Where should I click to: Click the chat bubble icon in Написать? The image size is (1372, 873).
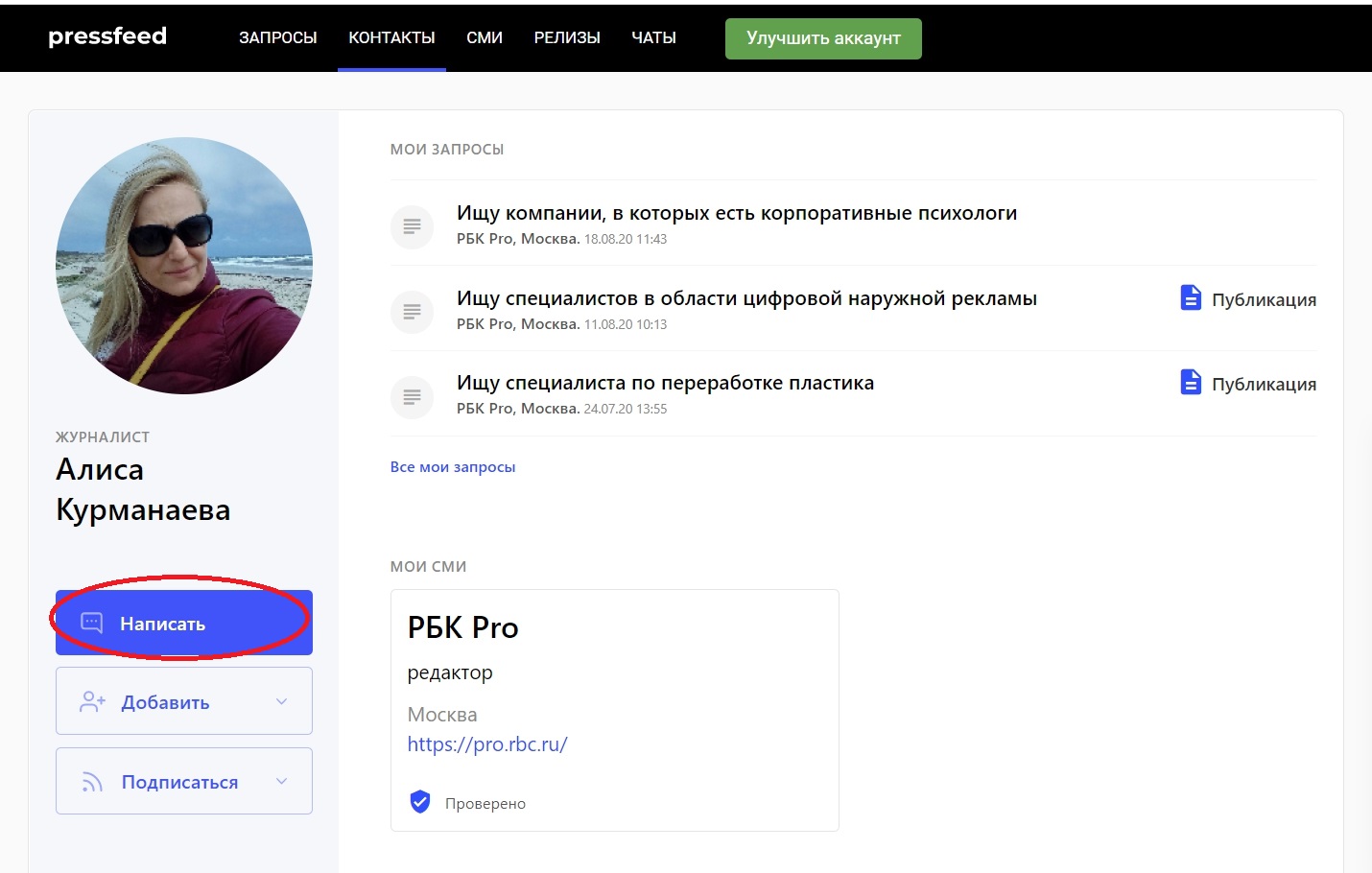coord(91,623)
